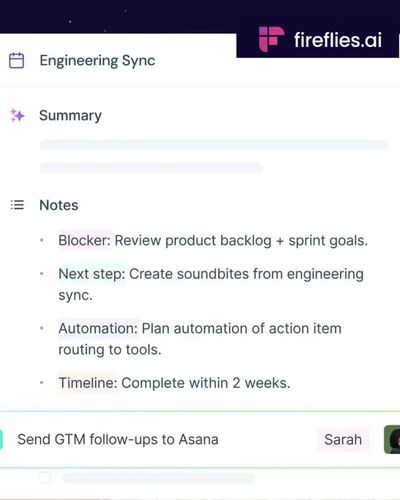Open the Engineering Sync meeting title
The width and height of the screenshot is (400, 500).
click(97, 61)
